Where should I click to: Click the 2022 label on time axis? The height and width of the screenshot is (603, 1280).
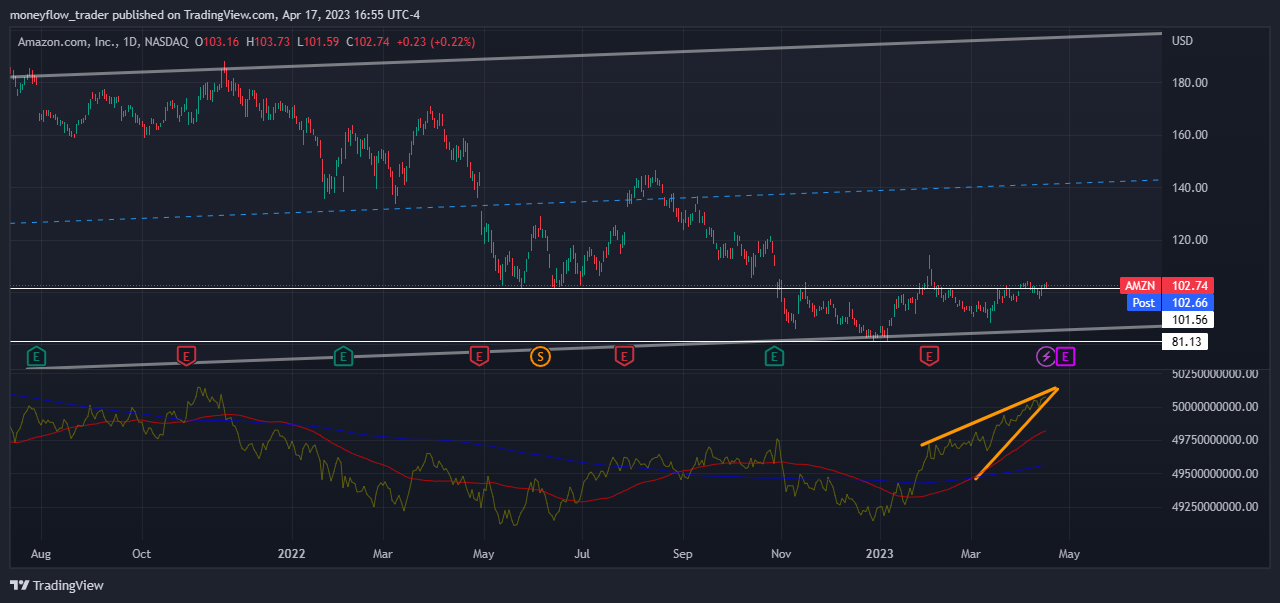coord(291,553)
